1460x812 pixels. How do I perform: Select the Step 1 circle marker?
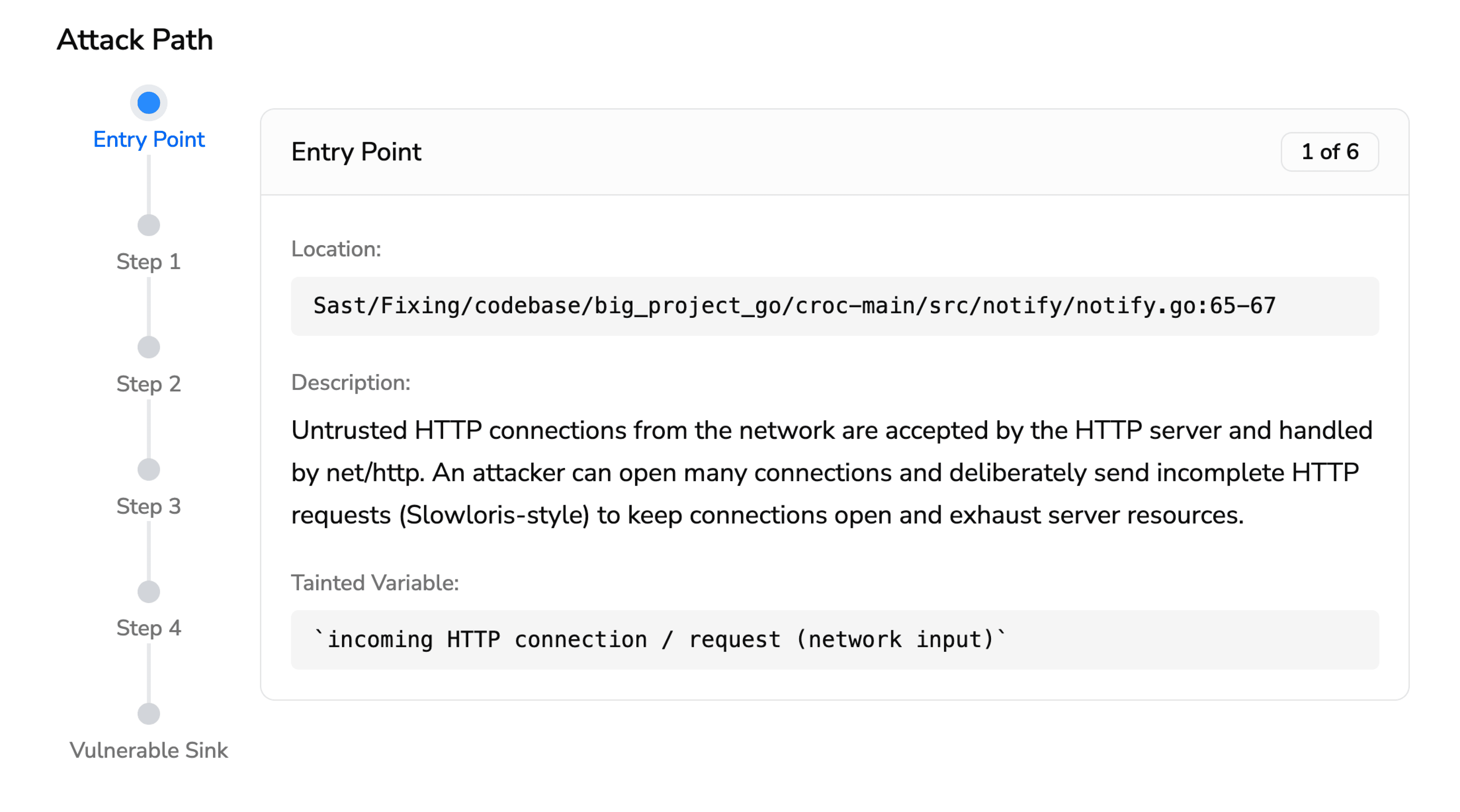[148, 225]
